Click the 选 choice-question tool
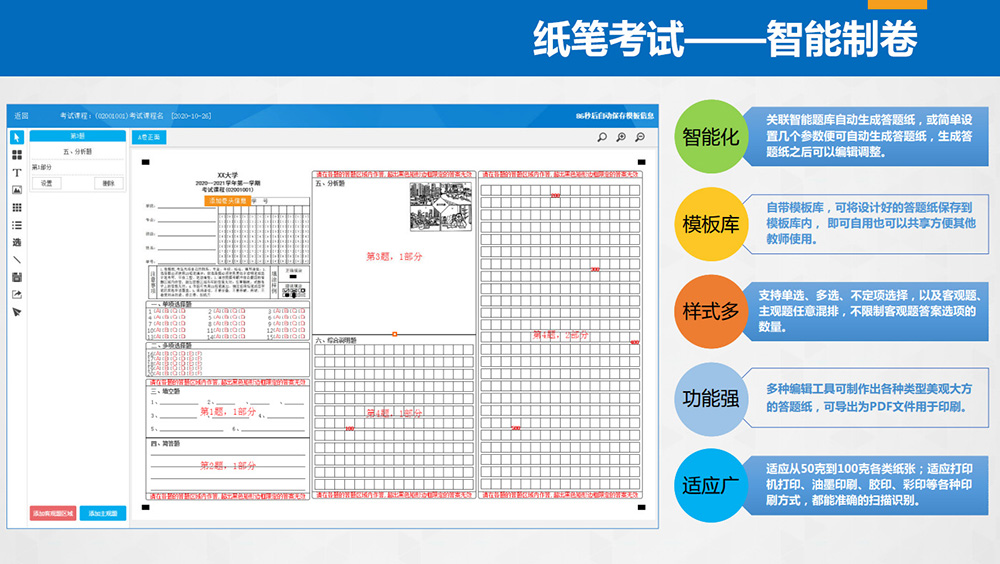Viewport: 1000px width, 564px height. pyautogui.click(x=17, y=242)
